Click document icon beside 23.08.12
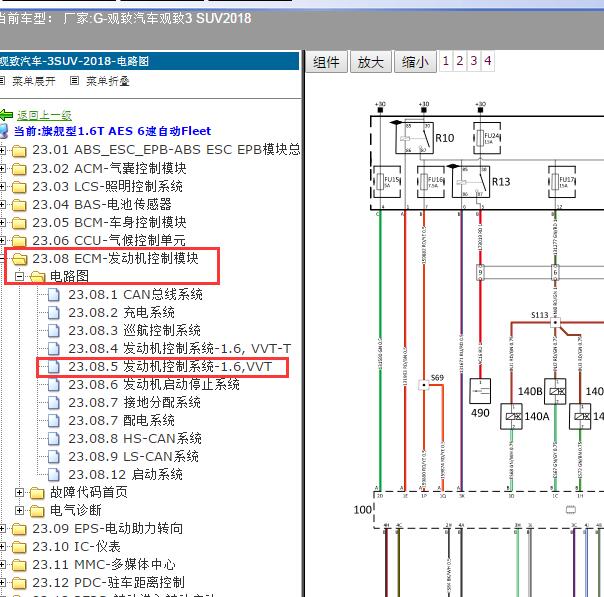This screenshot has width=604, height=597. tap(54, 475)
